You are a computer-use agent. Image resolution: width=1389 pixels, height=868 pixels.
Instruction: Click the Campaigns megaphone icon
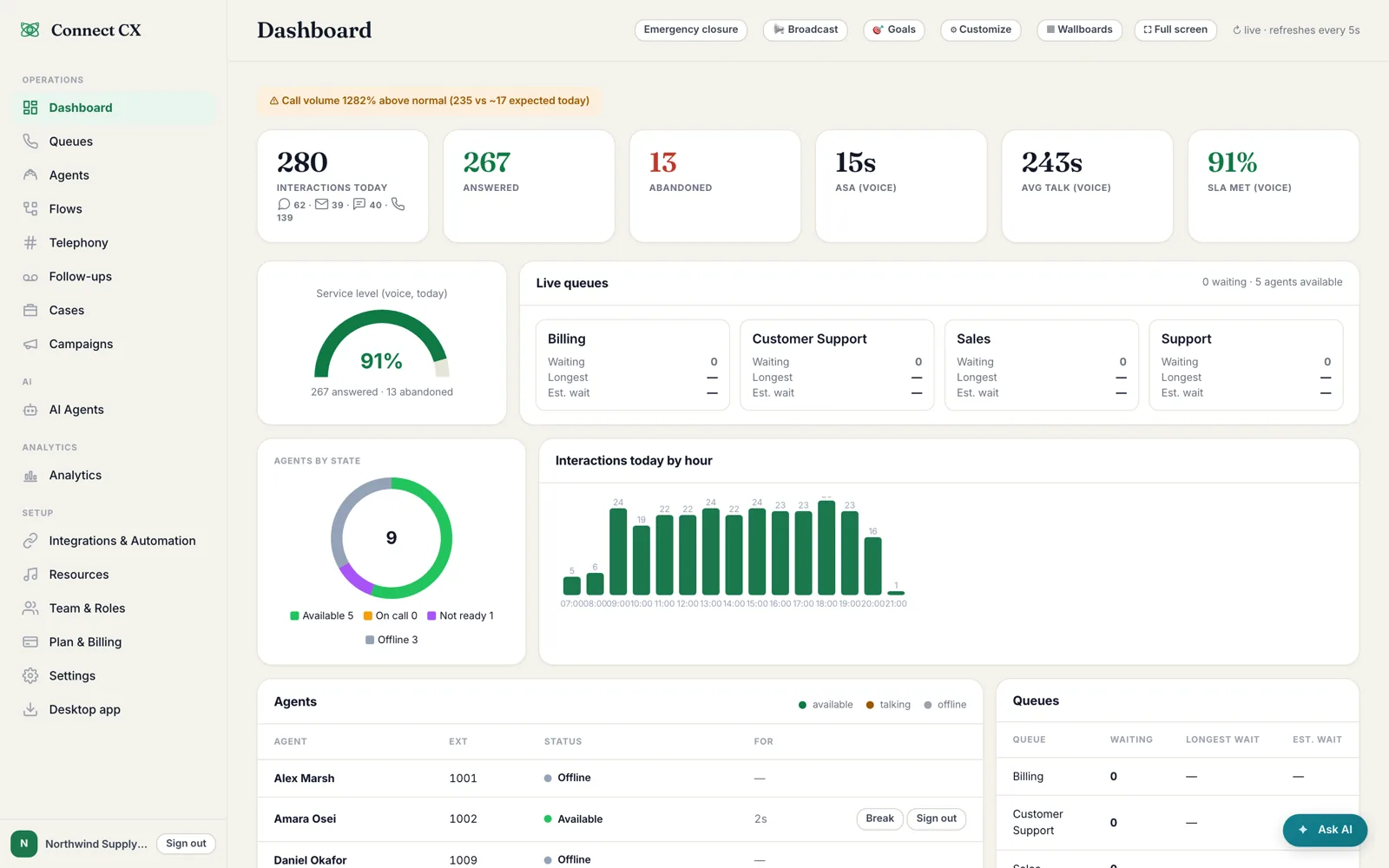(30, 345)
